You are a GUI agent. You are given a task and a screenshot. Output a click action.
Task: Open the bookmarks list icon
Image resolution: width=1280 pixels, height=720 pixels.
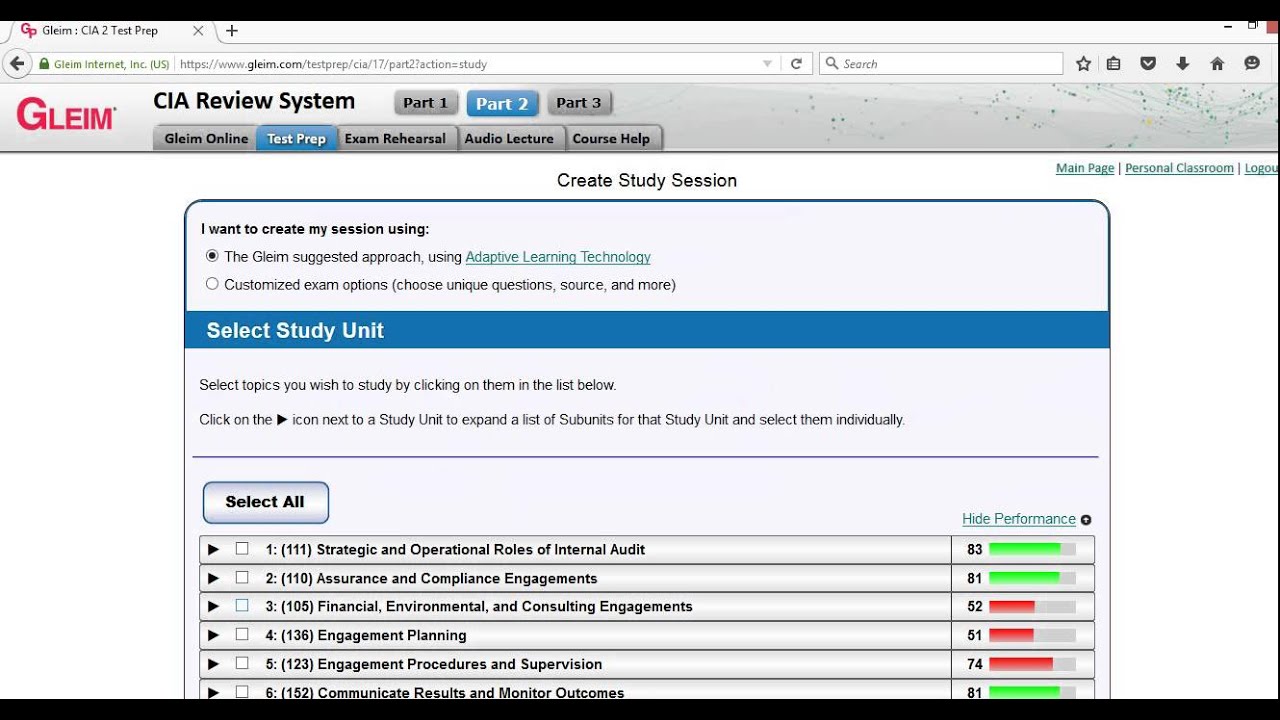(x=1114, y=64)
